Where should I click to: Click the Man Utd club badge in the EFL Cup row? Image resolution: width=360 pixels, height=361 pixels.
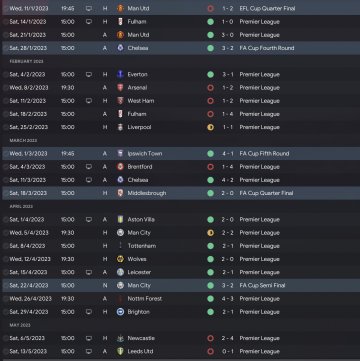coord(120,8)
